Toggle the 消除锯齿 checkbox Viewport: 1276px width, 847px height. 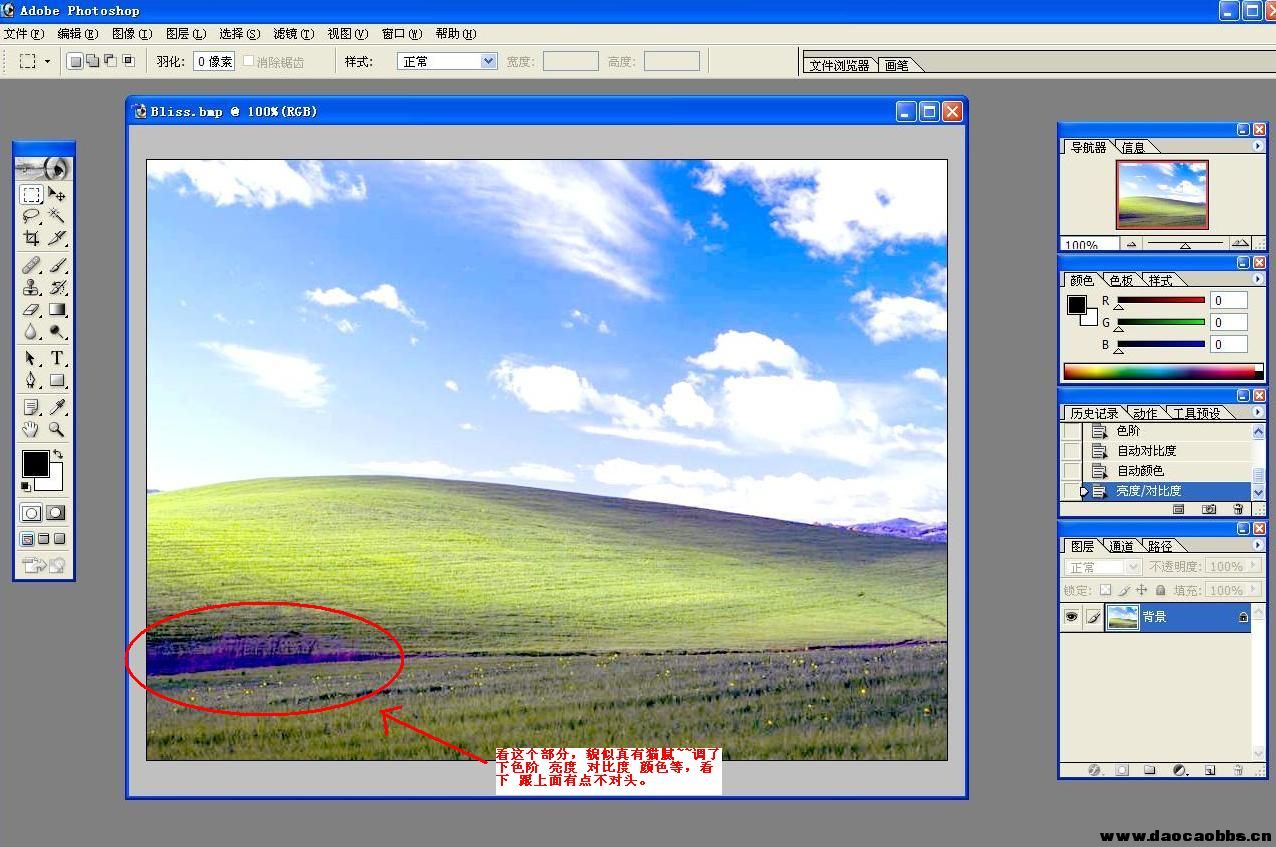coord(249,61)
